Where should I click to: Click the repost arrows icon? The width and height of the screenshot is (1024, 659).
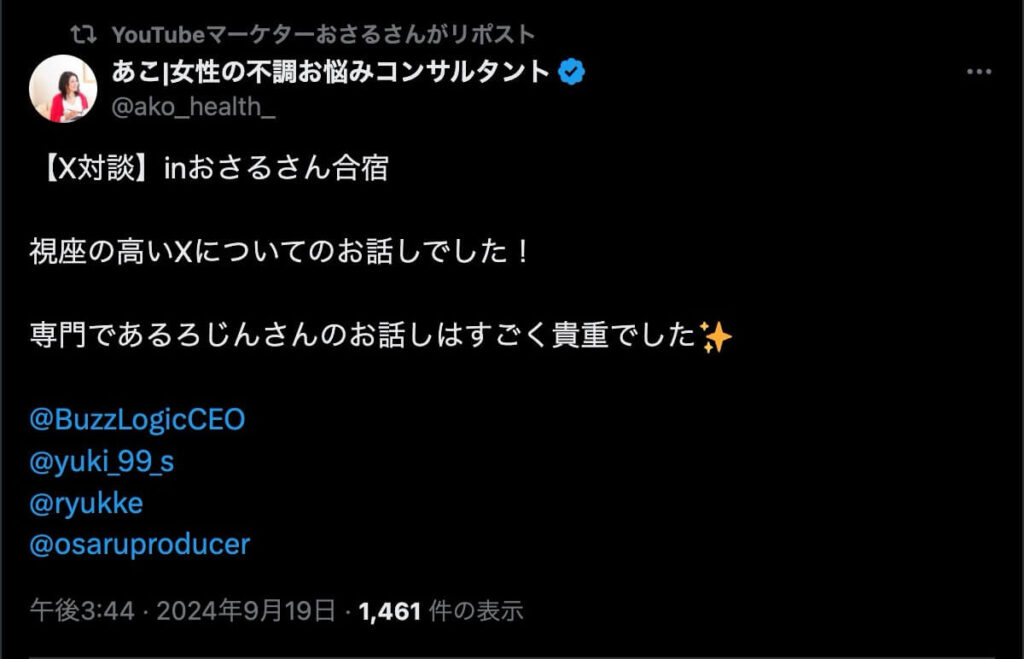pyautogui.click(x=86, y=36)
